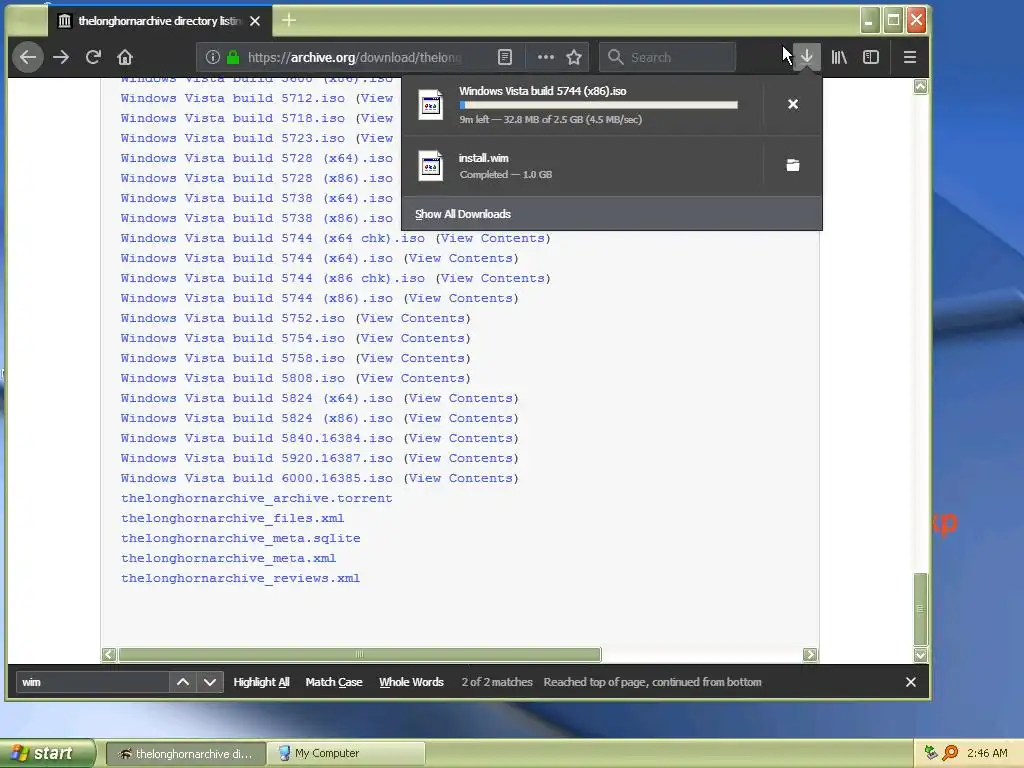Click thelonghornarchive taskbar button
Screen dimensions: 1024x768
pos(185,753)
